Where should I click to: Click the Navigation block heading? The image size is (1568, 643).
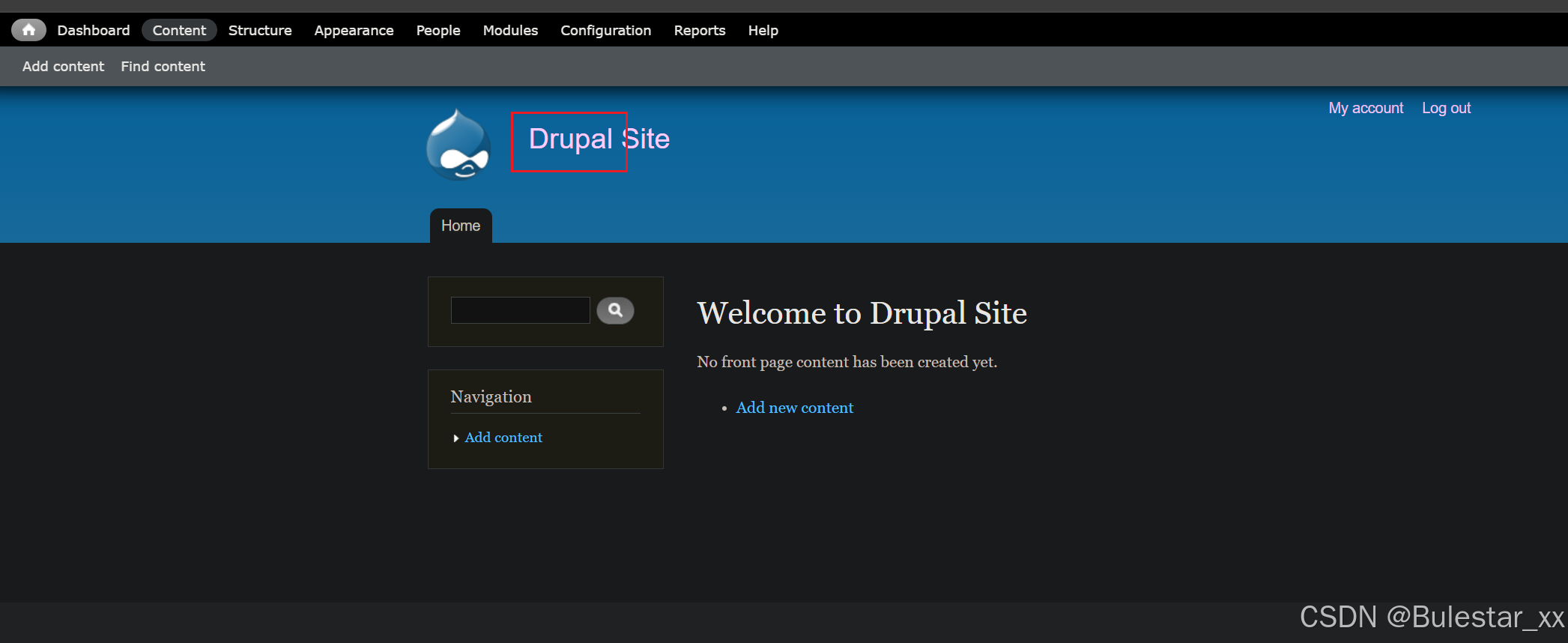click(491, 396)
